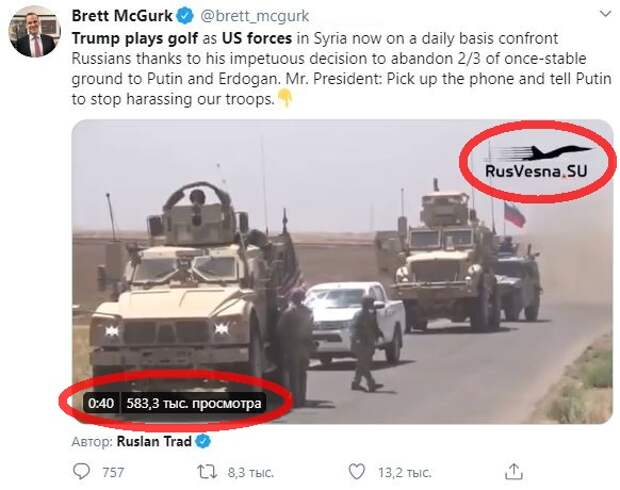
Task: Like the tweet with the heart icon
Action: (357, 471)
